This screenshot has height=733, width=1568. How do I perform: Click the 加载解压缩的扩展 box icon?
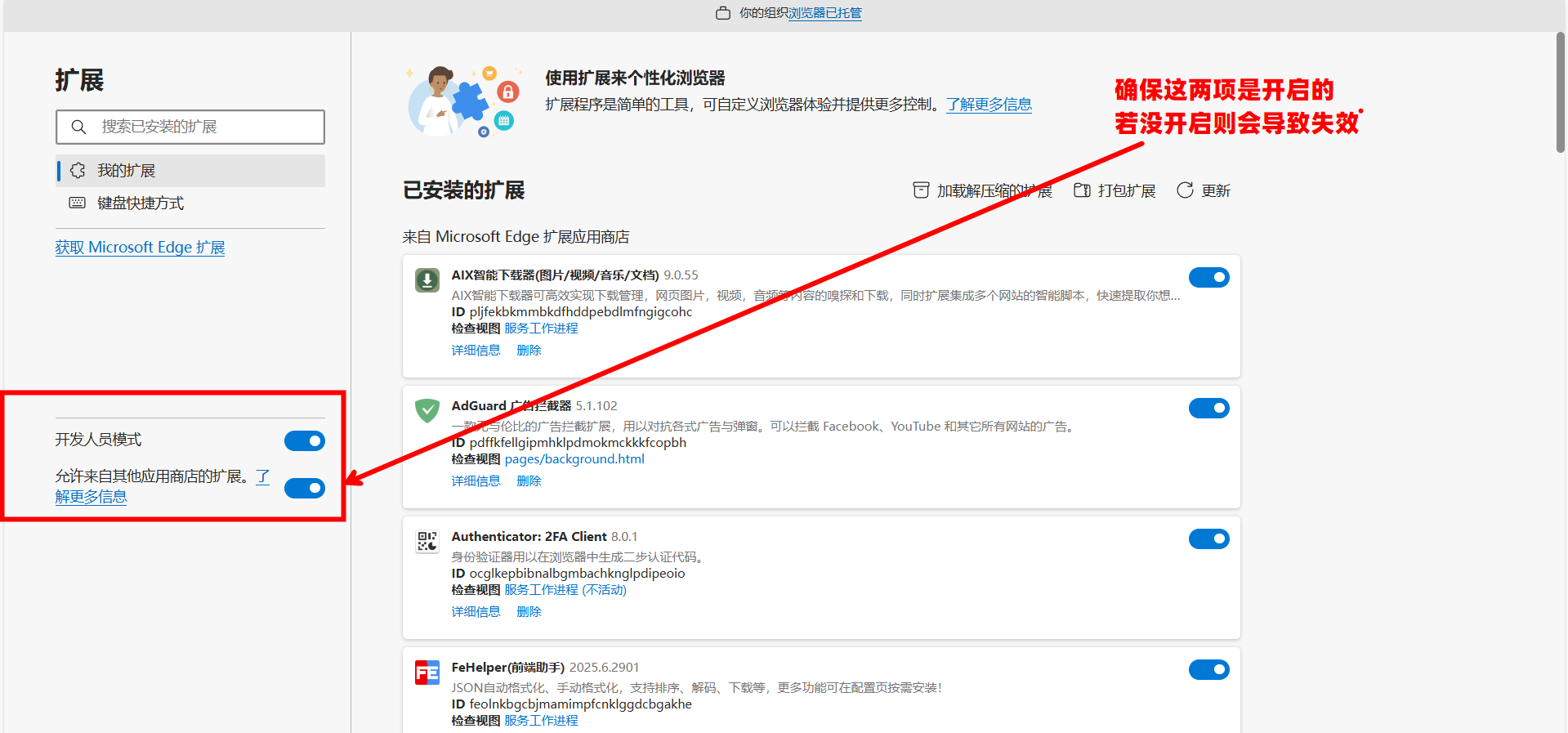(921, 190)
